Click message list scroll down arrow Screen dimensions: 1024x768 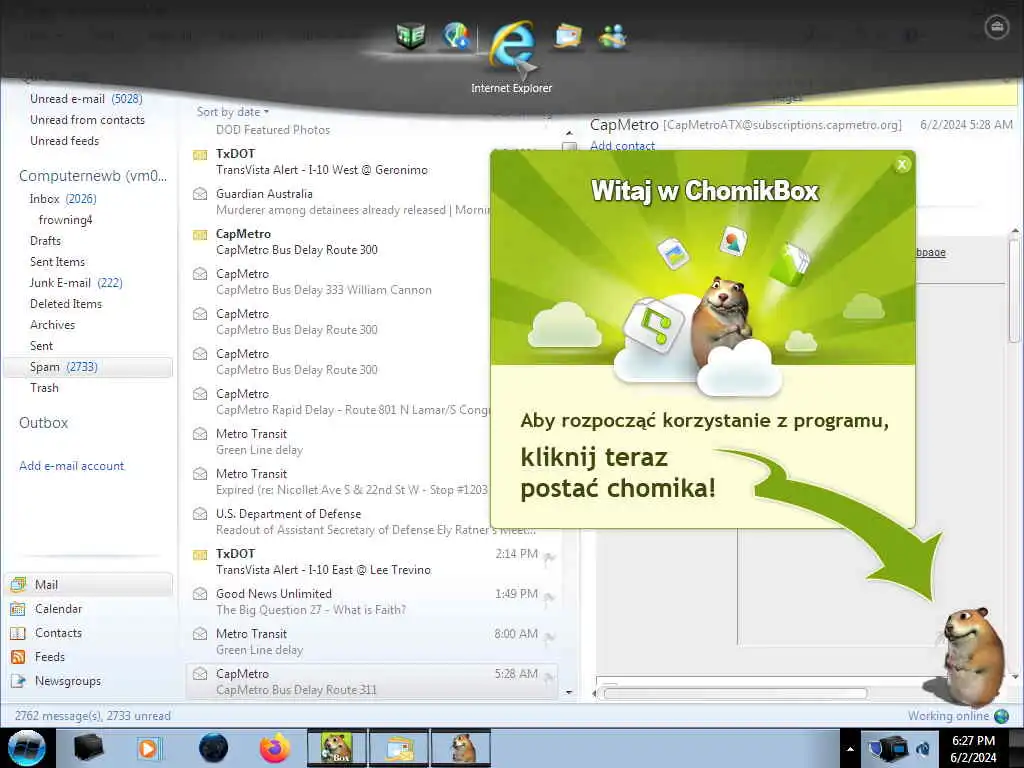click(569, 692)
